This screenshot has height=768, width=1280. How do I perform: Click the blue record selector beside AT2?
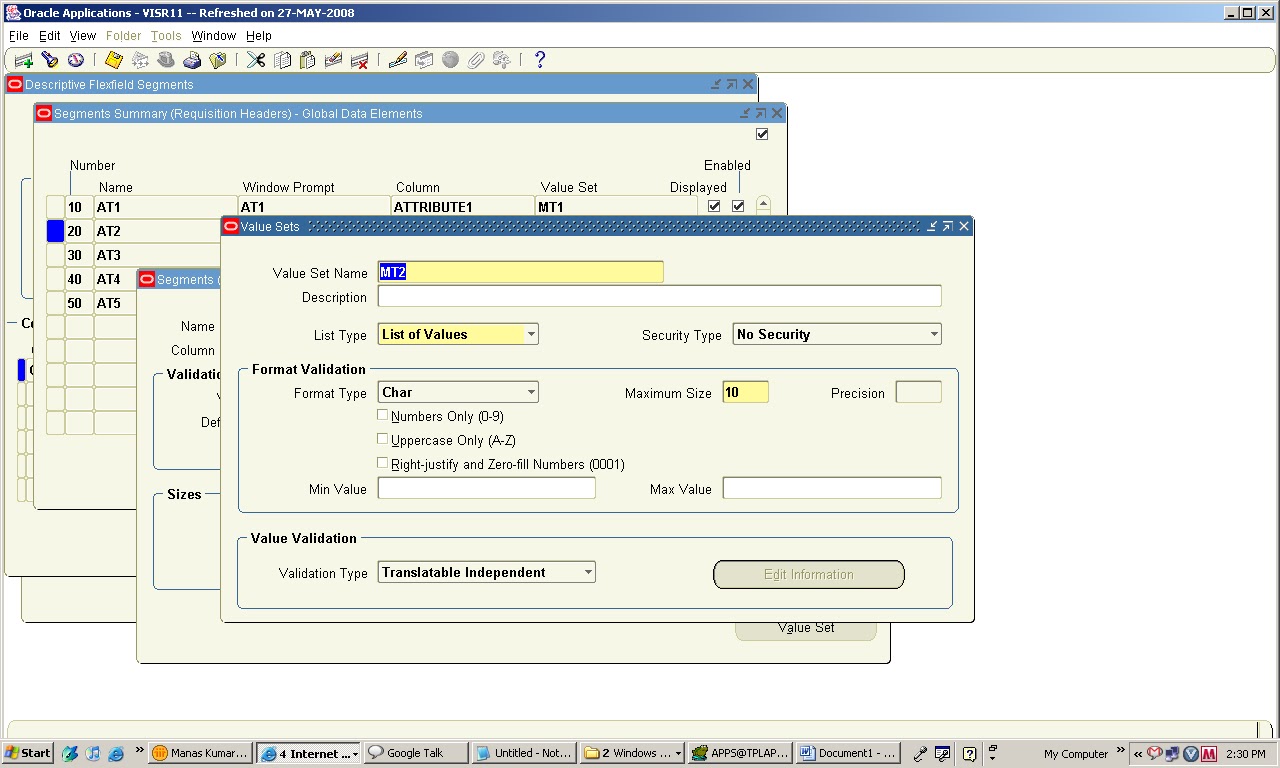click(x=55, y=231)
